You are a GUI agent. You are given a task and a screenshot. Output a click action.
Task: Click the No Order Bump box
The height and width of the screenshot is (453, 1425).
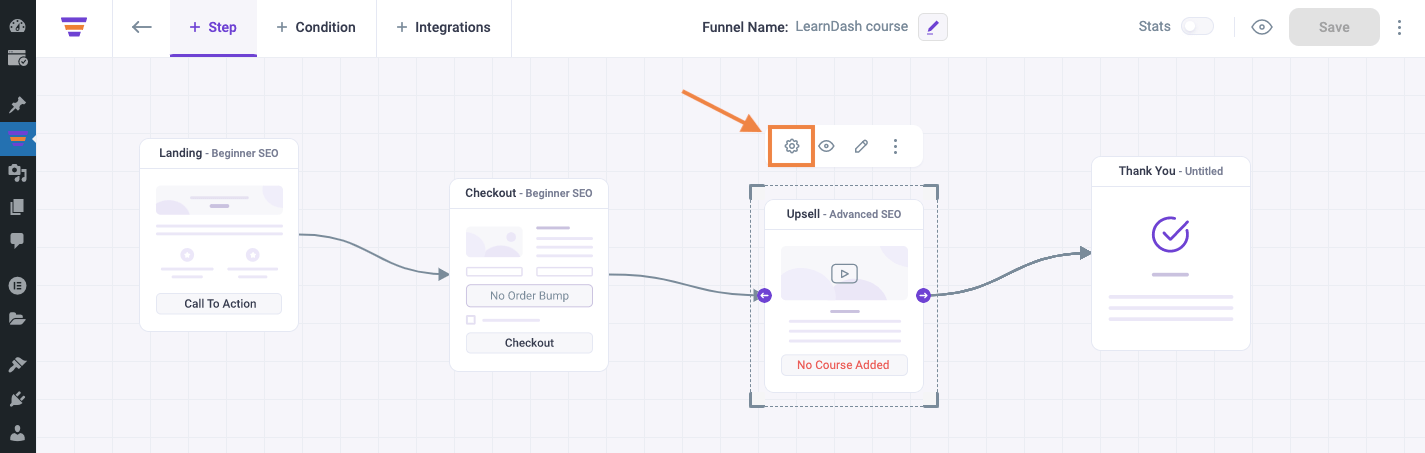pos(529,296)
